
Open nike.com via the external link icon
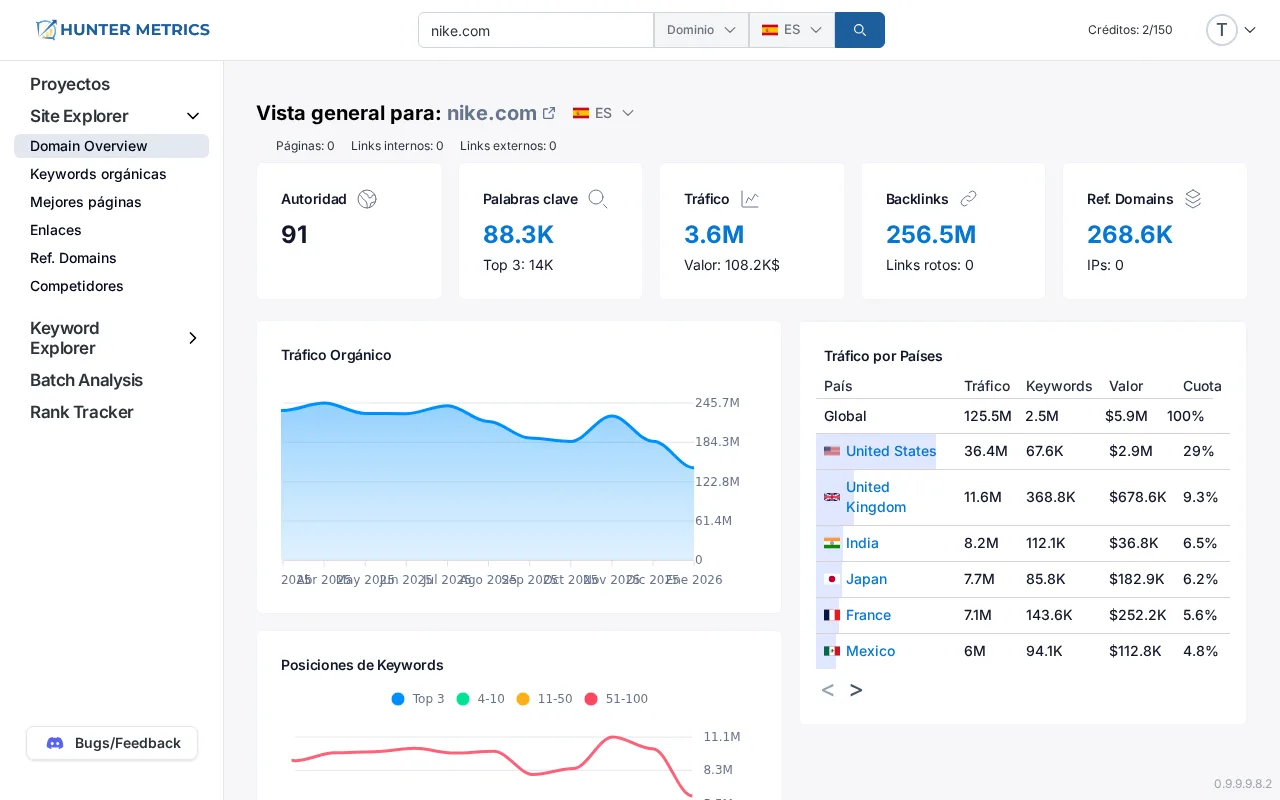tap(548, 112)
